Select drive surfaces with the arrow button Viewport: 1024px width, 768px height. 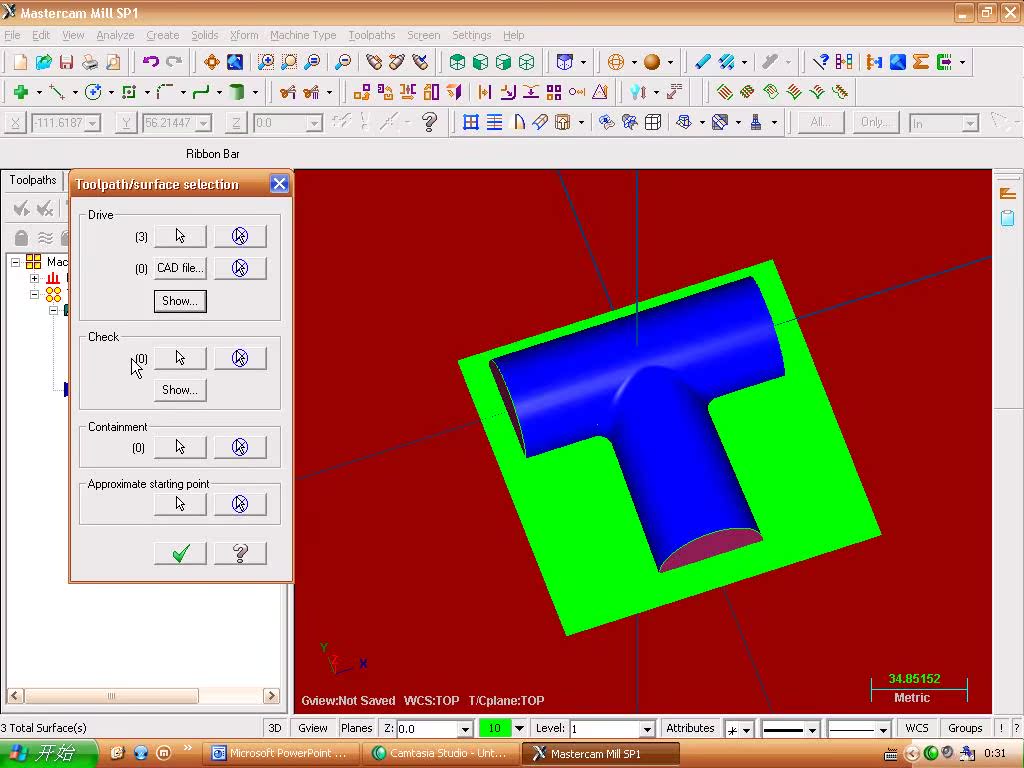[180, 236]
